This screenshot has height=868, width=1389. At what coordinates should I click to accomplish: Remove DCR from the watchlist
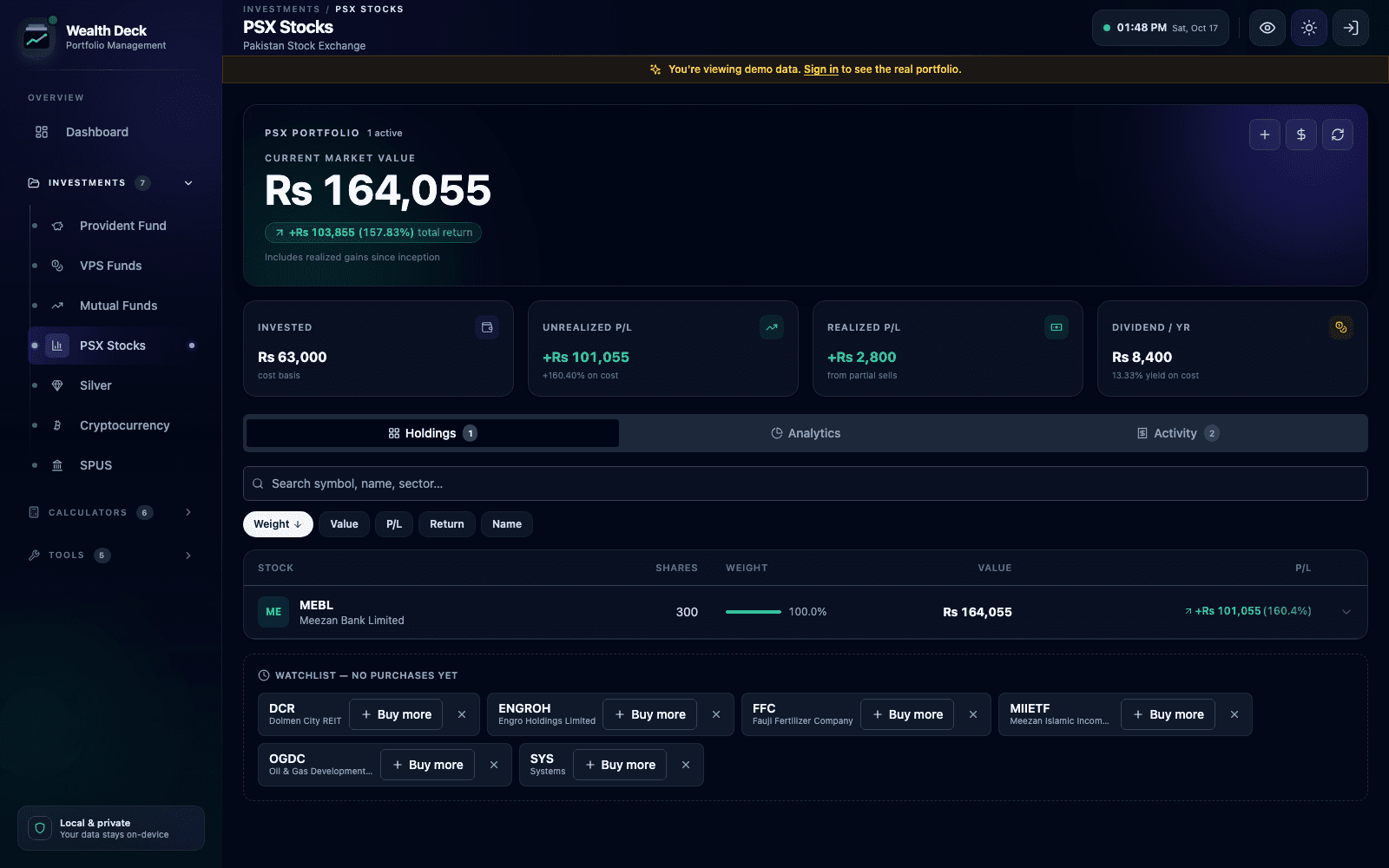[462, 714]
